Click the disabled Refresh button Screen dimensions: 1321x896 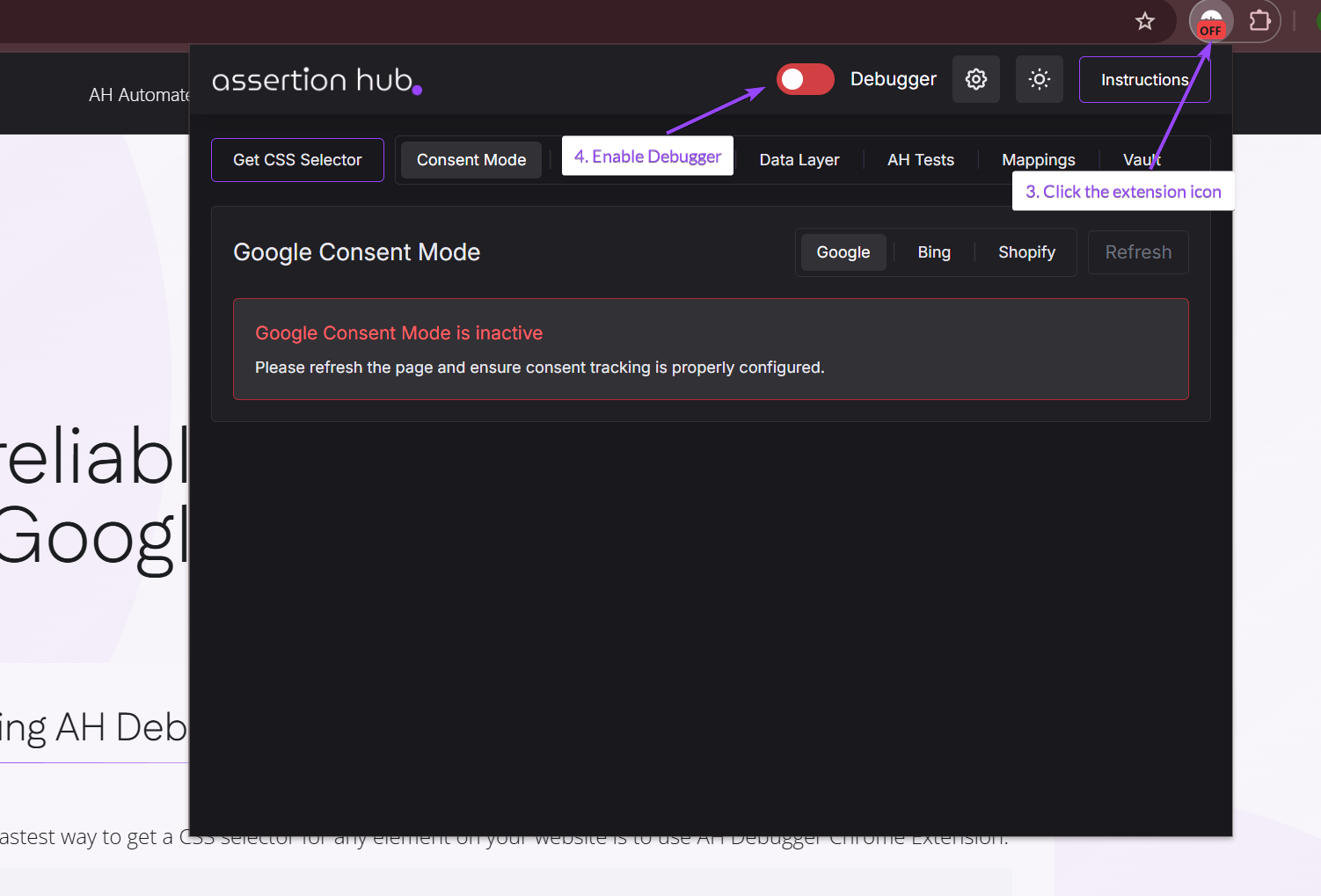tap(1138, 251)
